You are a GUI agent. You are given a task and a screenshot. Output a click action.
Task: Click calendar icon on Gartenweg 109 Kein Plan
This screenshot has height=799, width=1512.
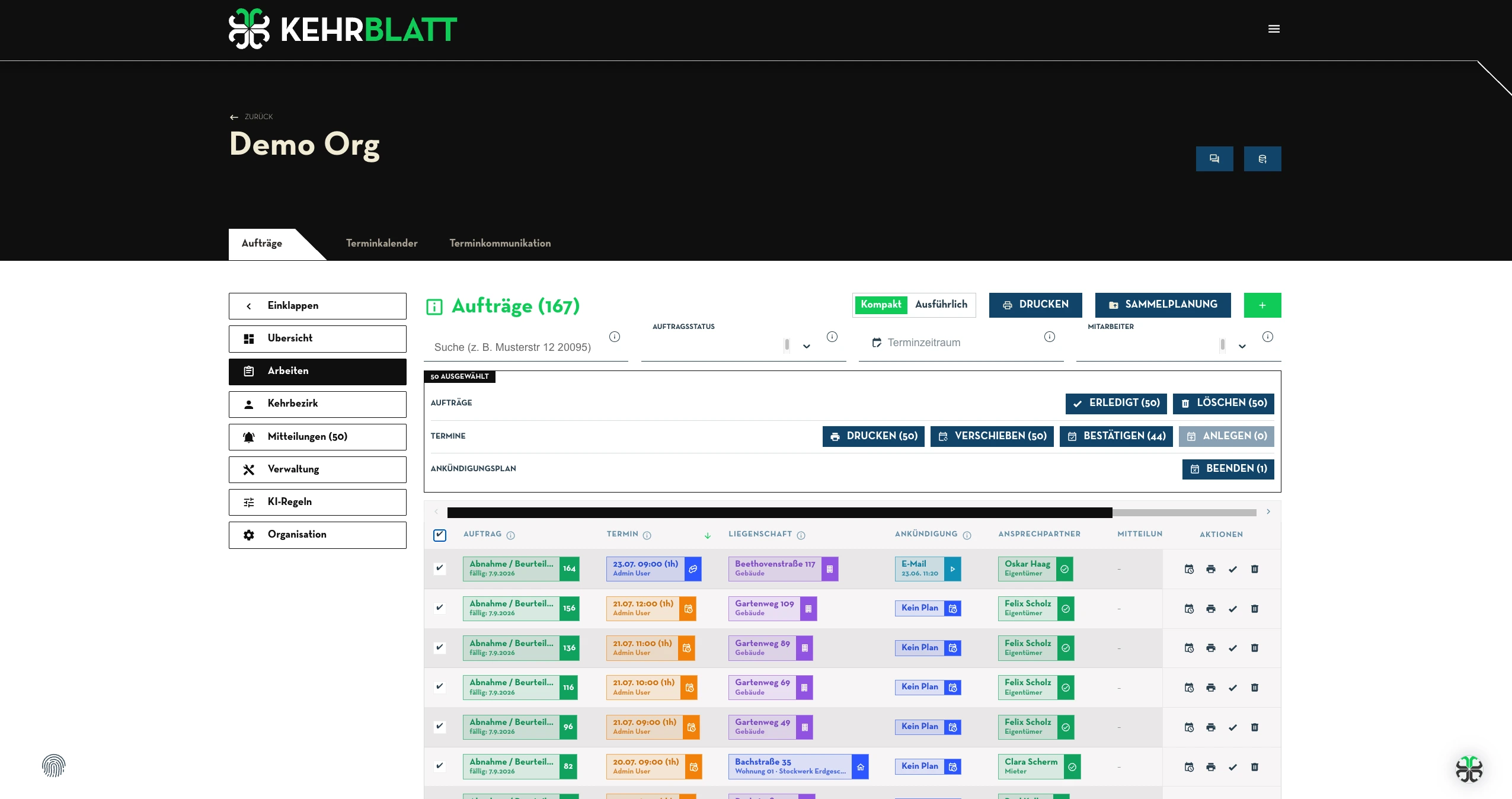tap(952, 609)
